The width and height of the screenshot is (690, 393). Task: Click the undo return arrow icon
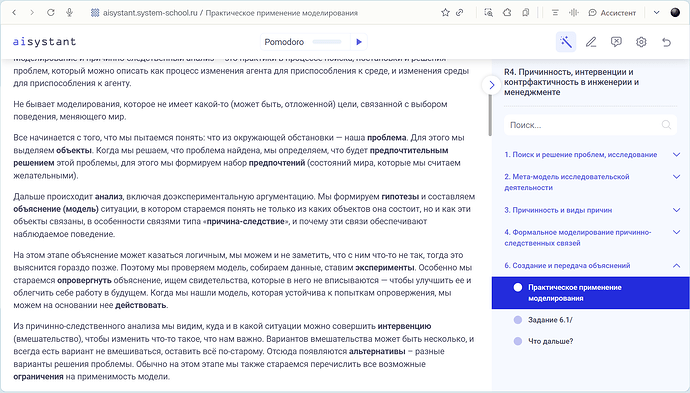tap(666, 42)
